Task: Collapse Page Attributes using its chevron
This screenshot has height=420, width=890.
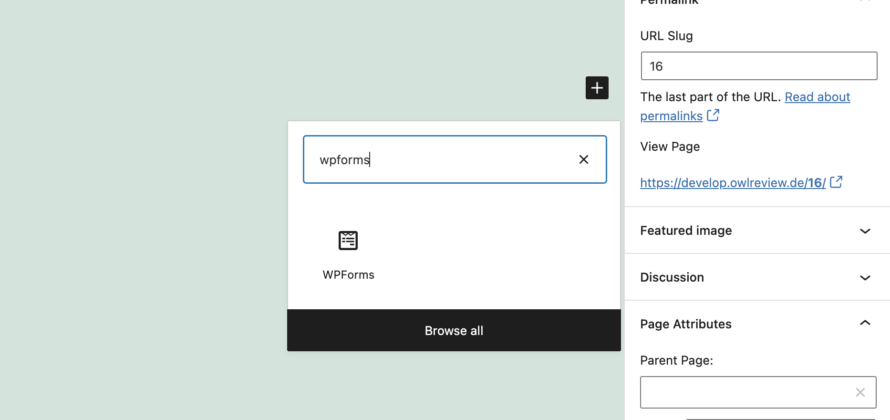Action: pos(865,324)
